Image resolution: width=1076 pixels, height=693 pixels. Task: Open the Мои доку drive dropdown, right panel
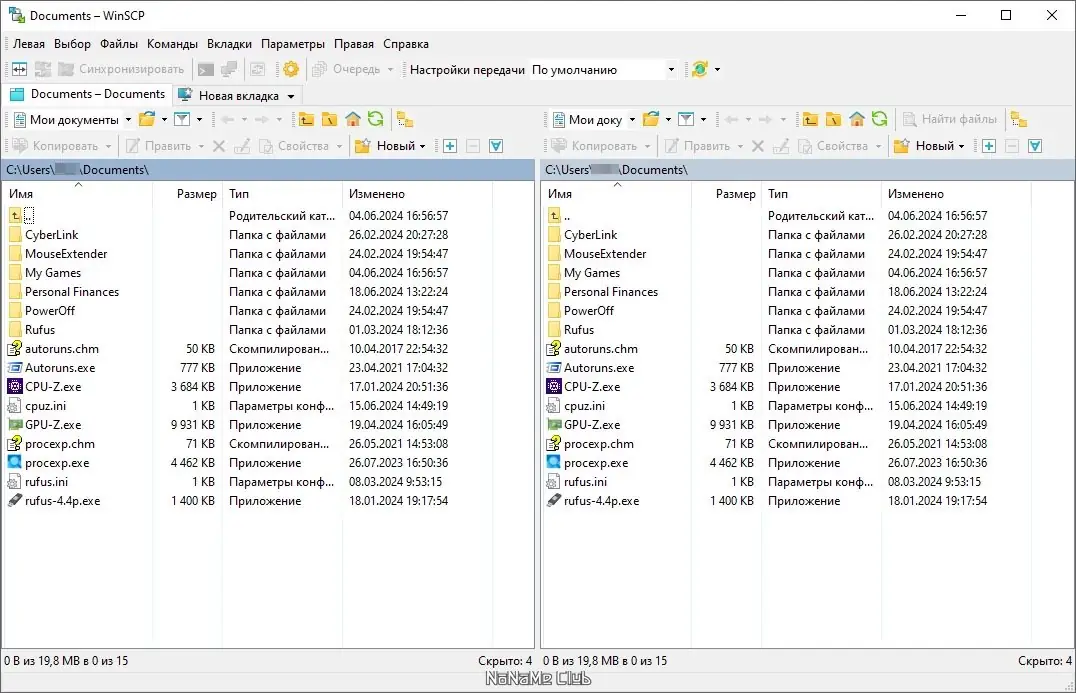tap(632, 119)
